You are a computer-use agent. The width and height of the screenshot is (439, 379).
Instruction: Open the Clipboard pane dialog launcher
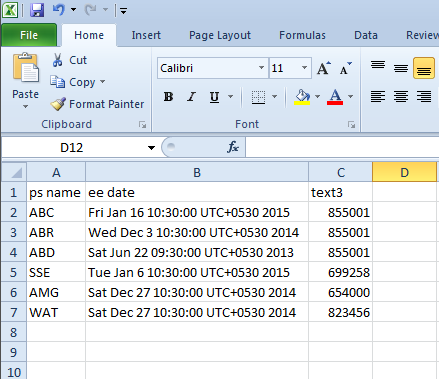coord(143,125)
